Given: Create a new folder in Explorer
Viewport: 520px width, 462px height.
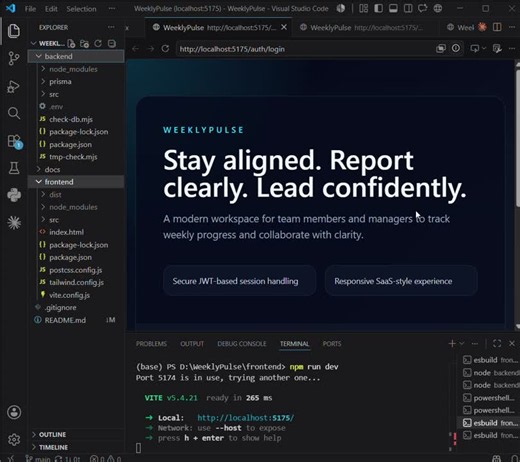Looking at the screenshot, I should point(84,43).
